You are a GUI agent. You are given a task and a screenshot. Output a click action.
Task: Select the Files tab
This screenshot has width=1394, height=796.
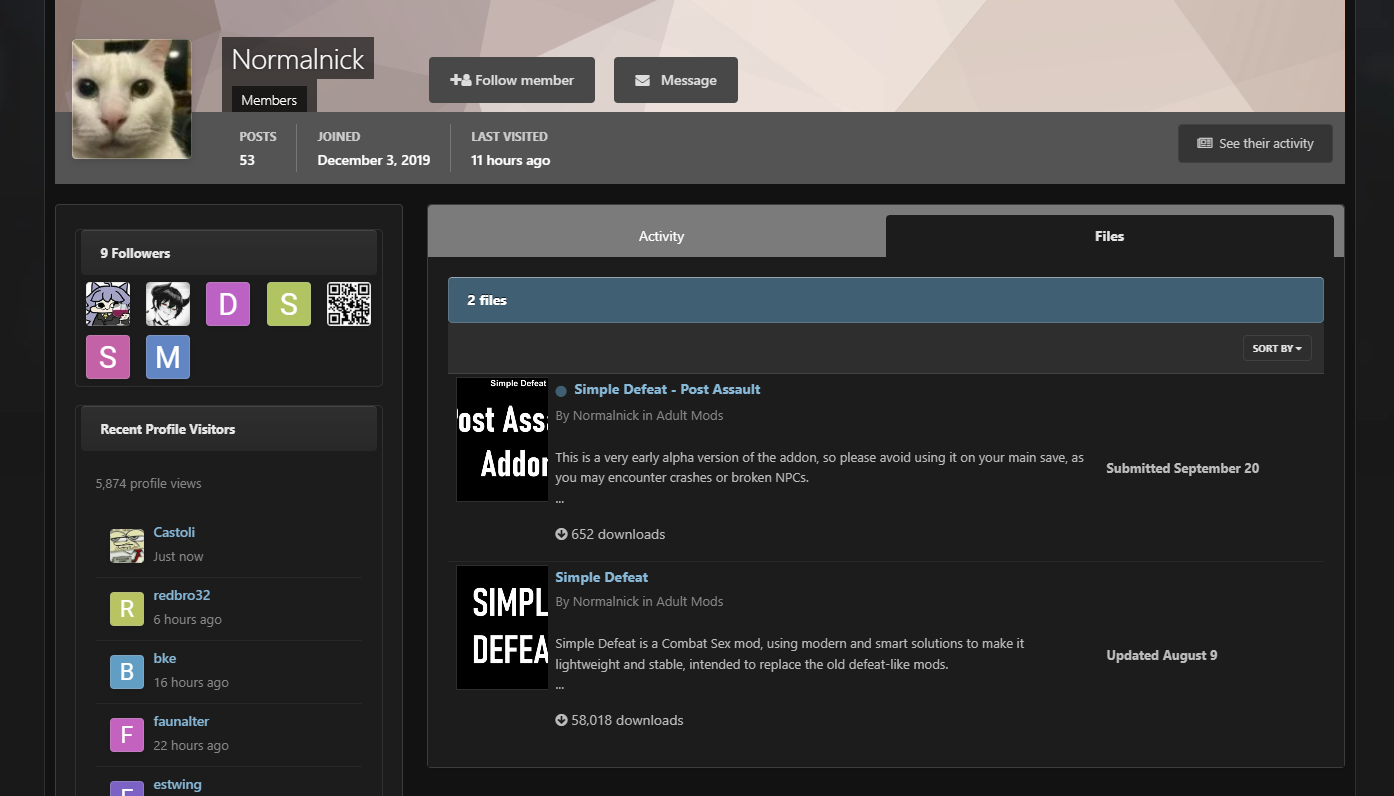coord(1109,236)
